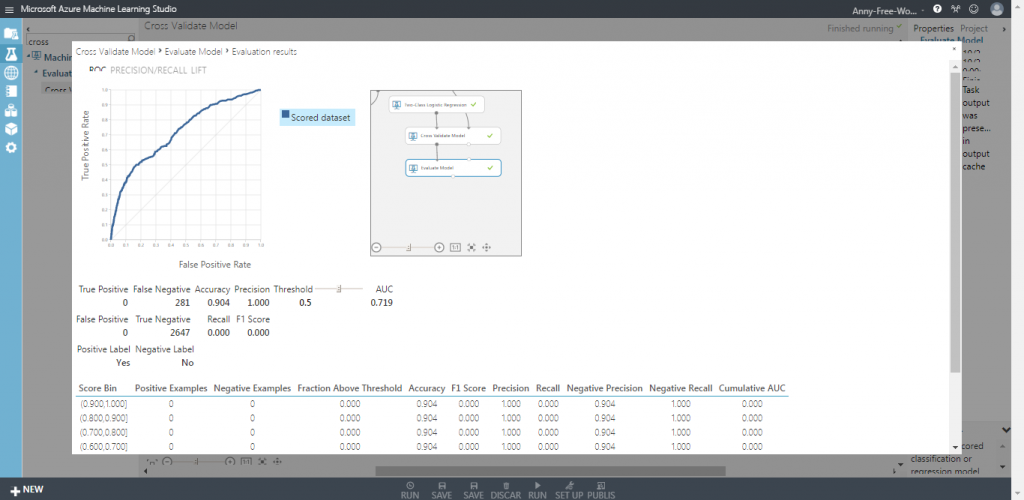Screen dimensions: 1024x500
Task: Zoom in mini-map with plus icon
Action: [x=439, y=247]
